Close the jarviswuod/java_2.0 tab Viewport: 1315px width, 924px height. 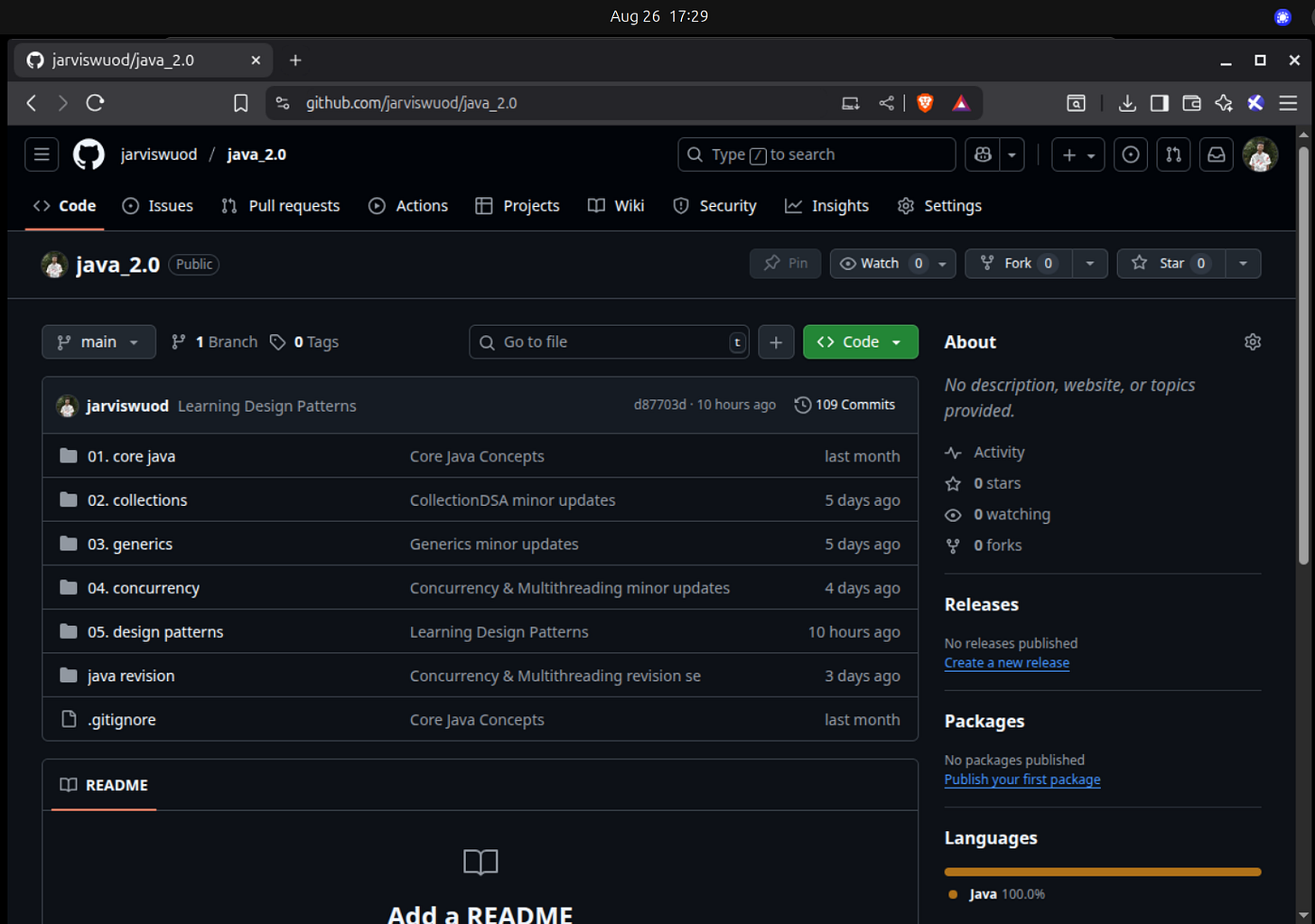click(256, 61)
